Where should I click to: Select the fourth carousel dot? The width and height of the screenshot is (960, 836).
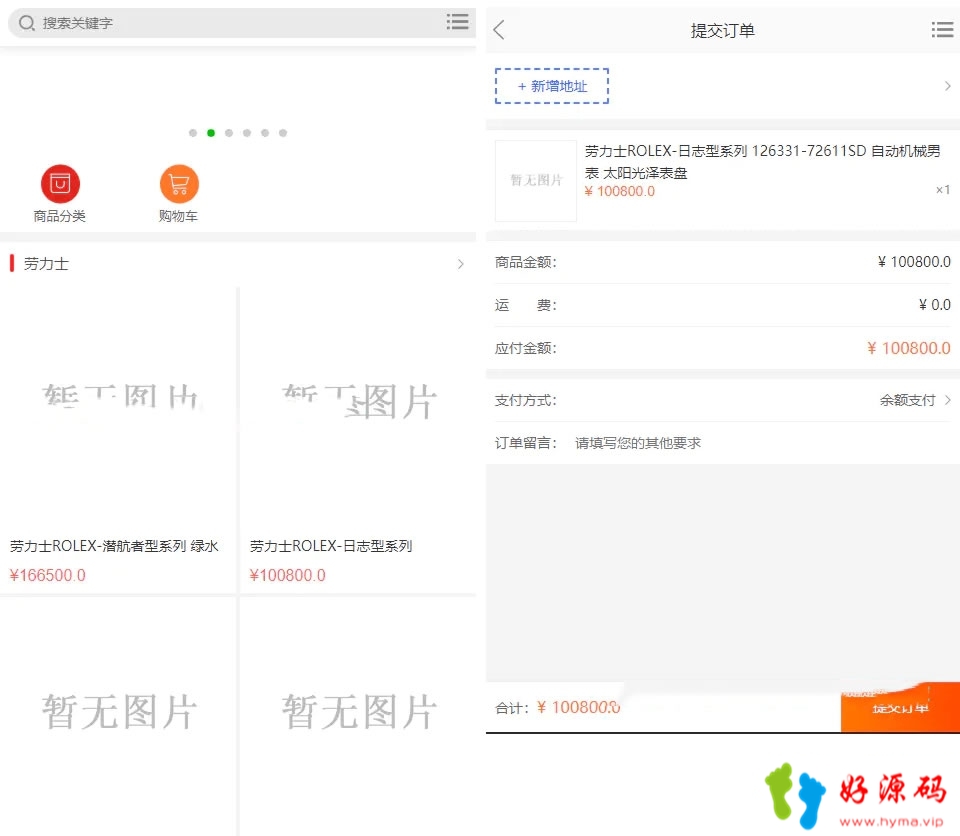click(x=247, y=133)
